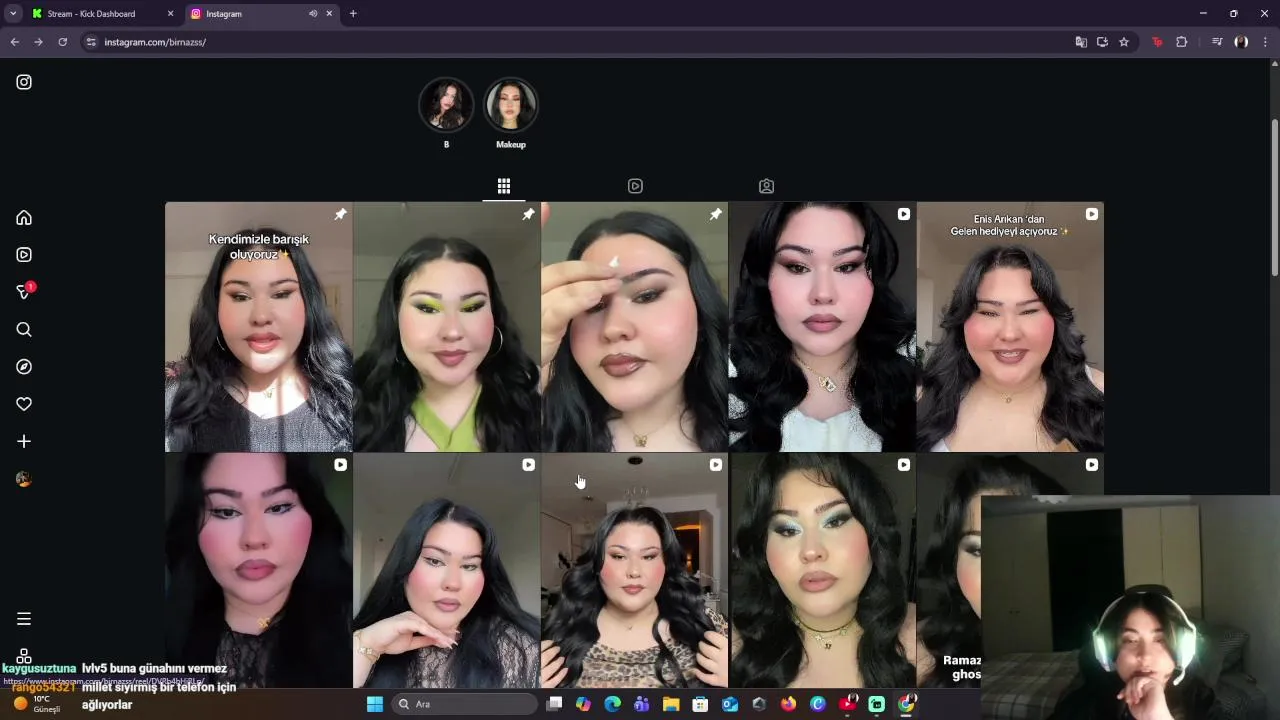The height and width of the screenshot is (720, 1280).
Task: Open Chrome profile avatar menu
Action: click(1241, 42)
